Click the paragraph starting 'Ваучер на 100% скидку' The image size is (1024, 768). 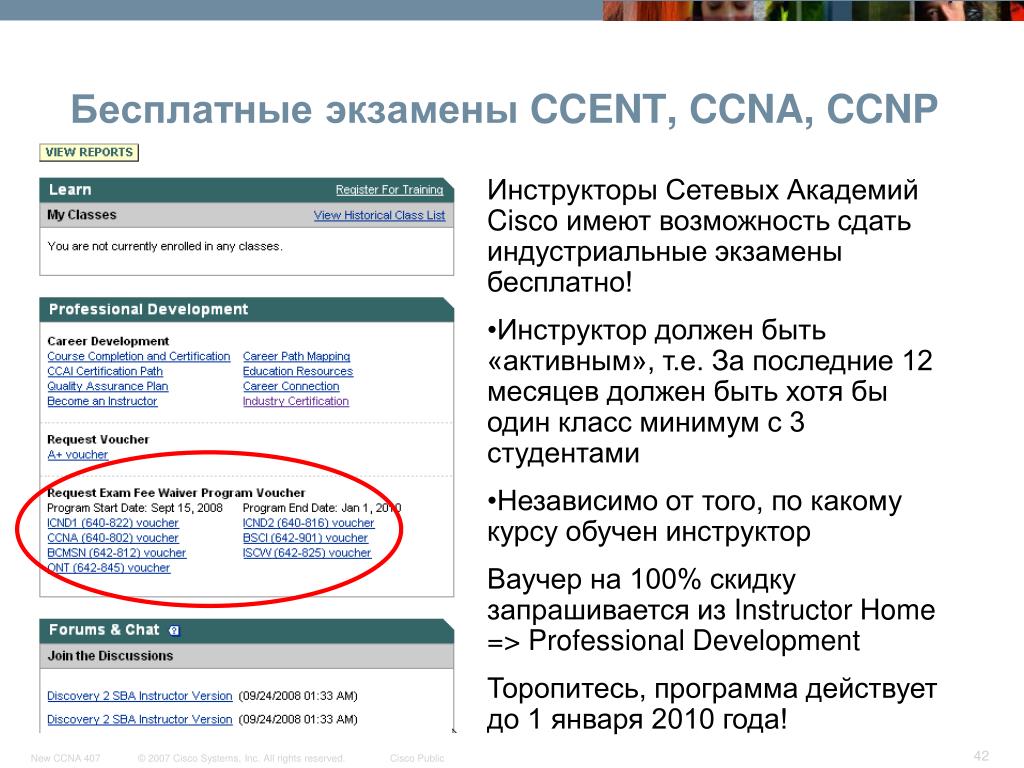tap(711, 611)
